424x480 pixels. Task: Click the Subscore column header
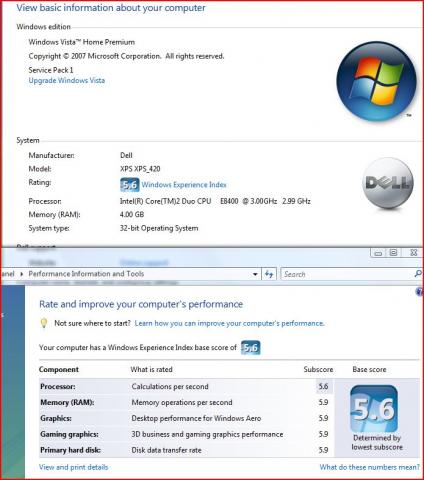coord(318,369)
